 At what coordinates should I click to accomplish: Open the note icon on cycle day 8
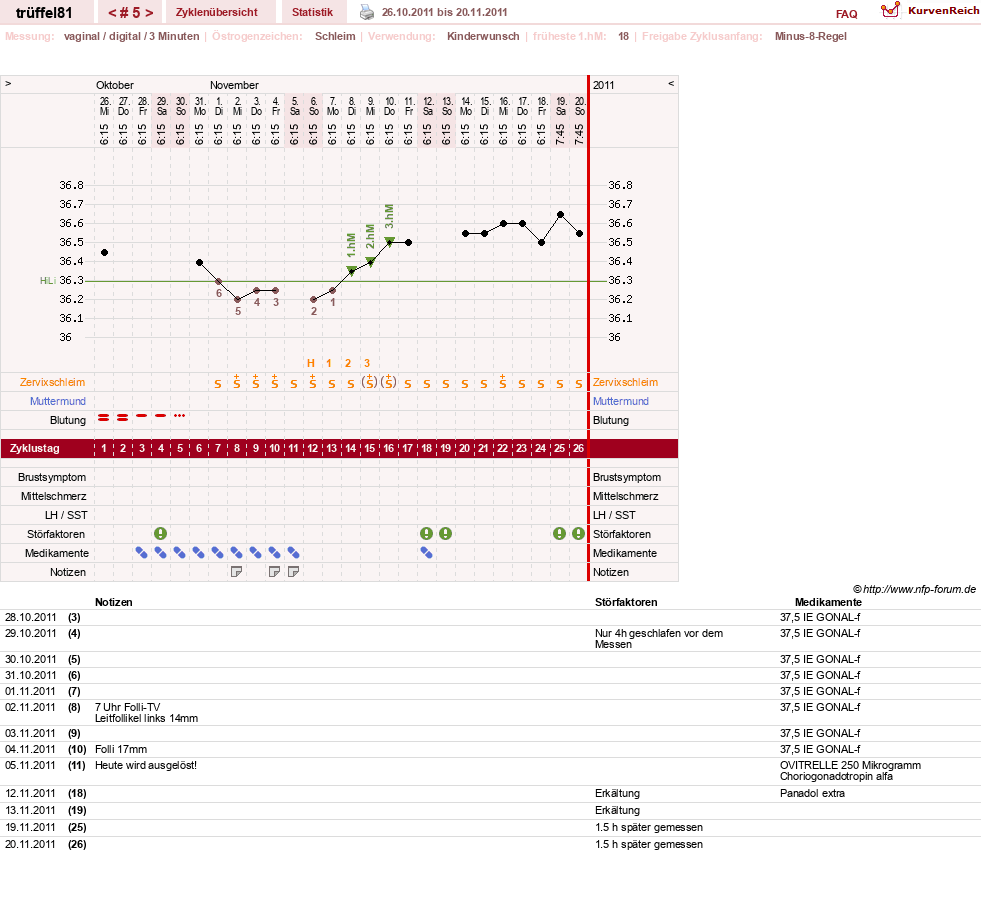236,571
